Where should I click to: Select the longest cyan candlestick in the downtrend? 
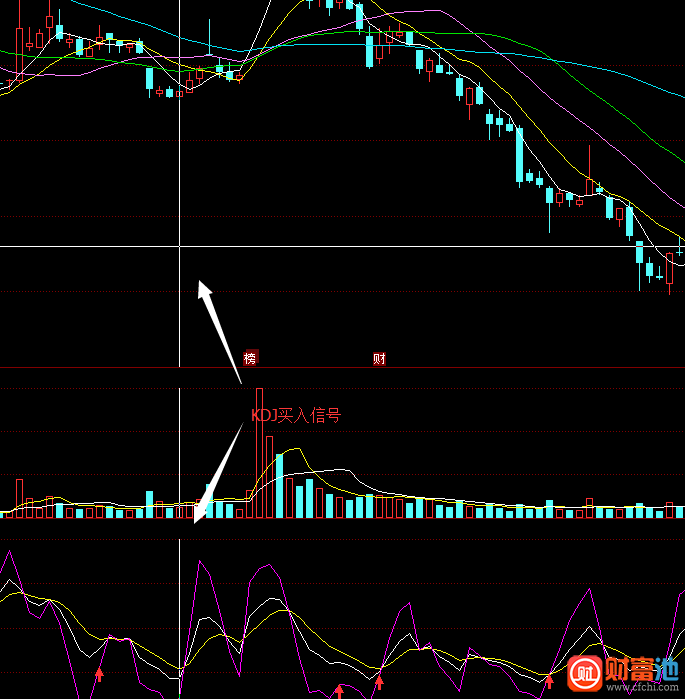tap(519, 156)
